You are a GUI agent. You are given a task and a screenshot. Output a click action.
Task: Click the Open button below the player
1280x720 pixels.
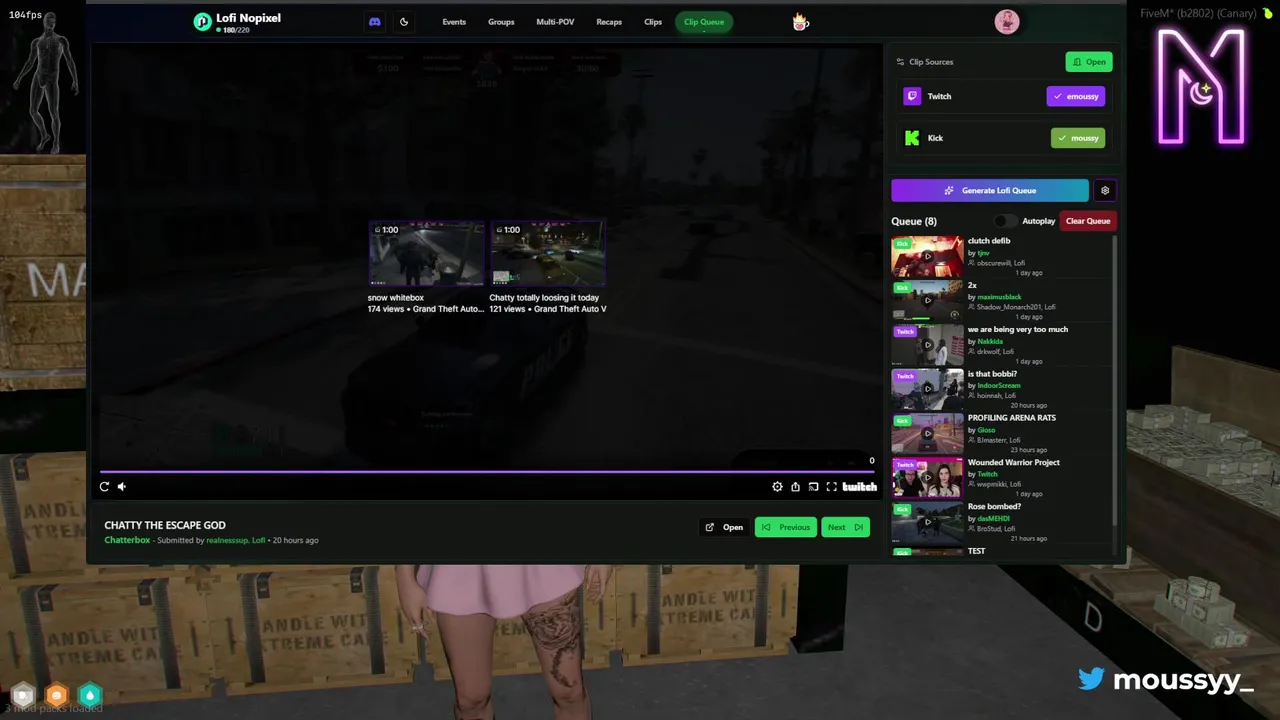point(724,527)
